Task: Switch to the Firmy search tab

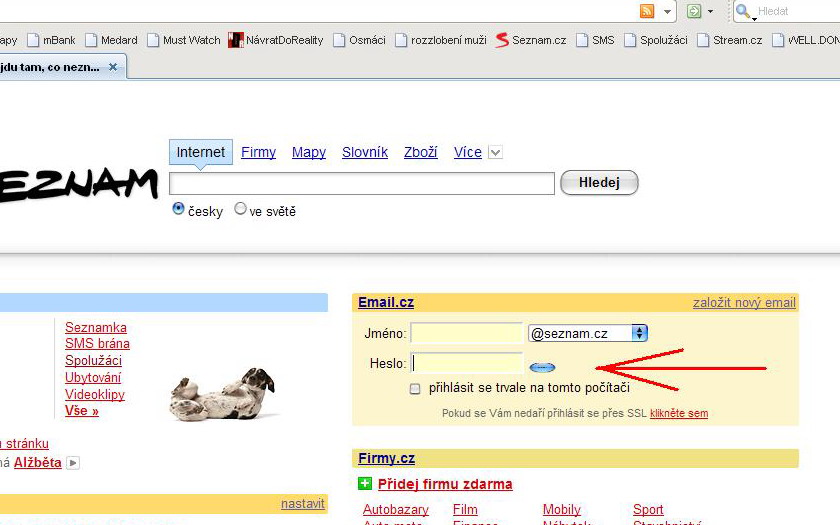Action: click(x=258, y=152)
